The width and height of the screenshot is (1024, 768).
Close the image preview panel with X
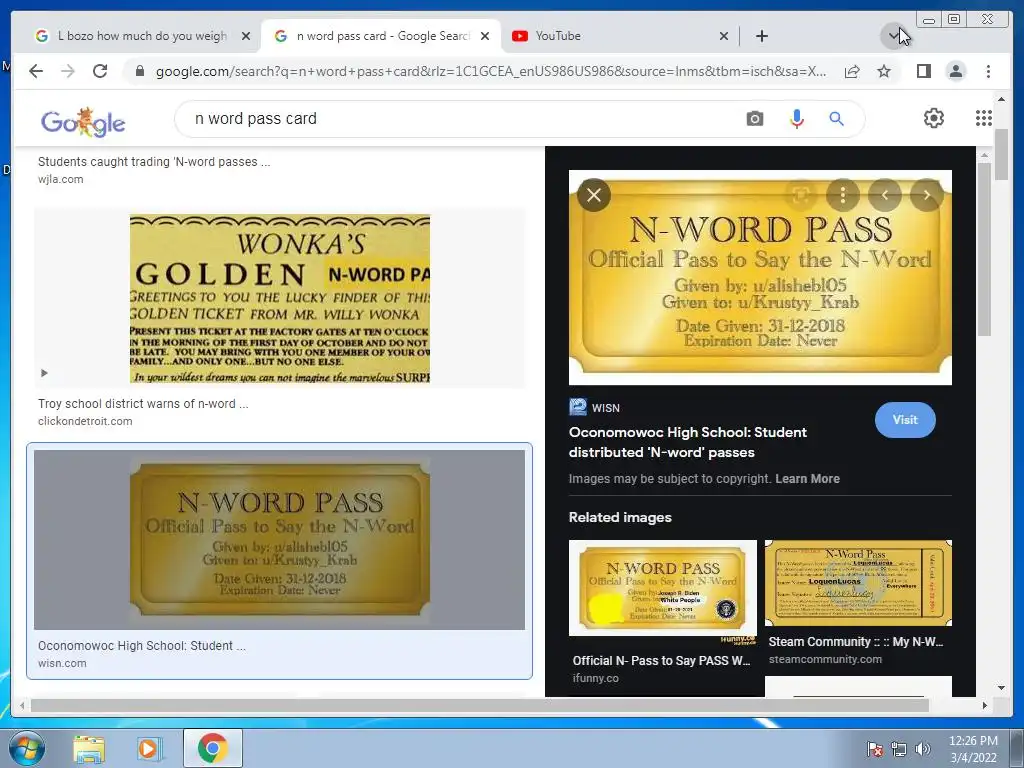tap(594, 195)
